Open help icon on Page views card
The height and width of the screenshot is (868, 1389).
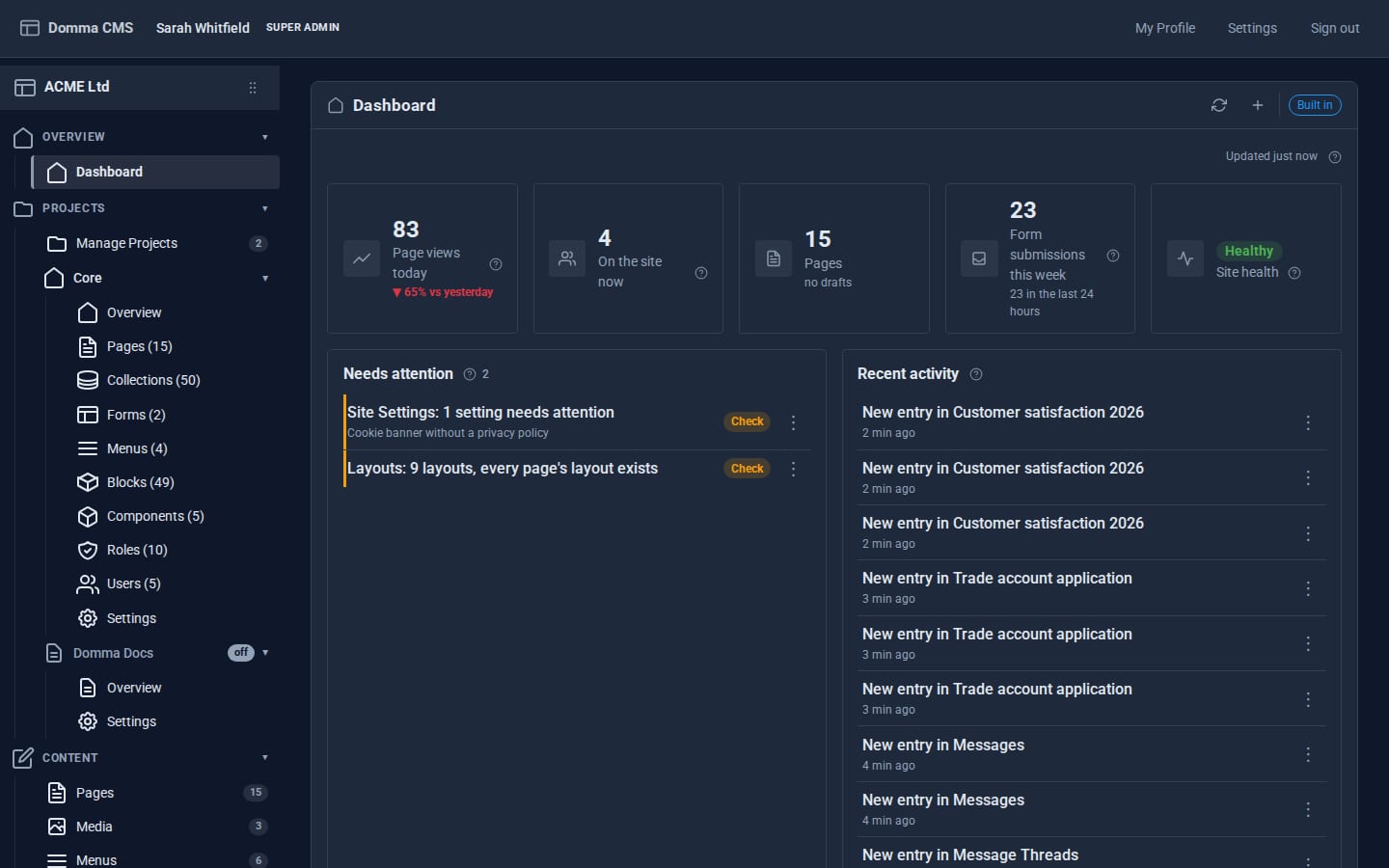tap(496, 264)
